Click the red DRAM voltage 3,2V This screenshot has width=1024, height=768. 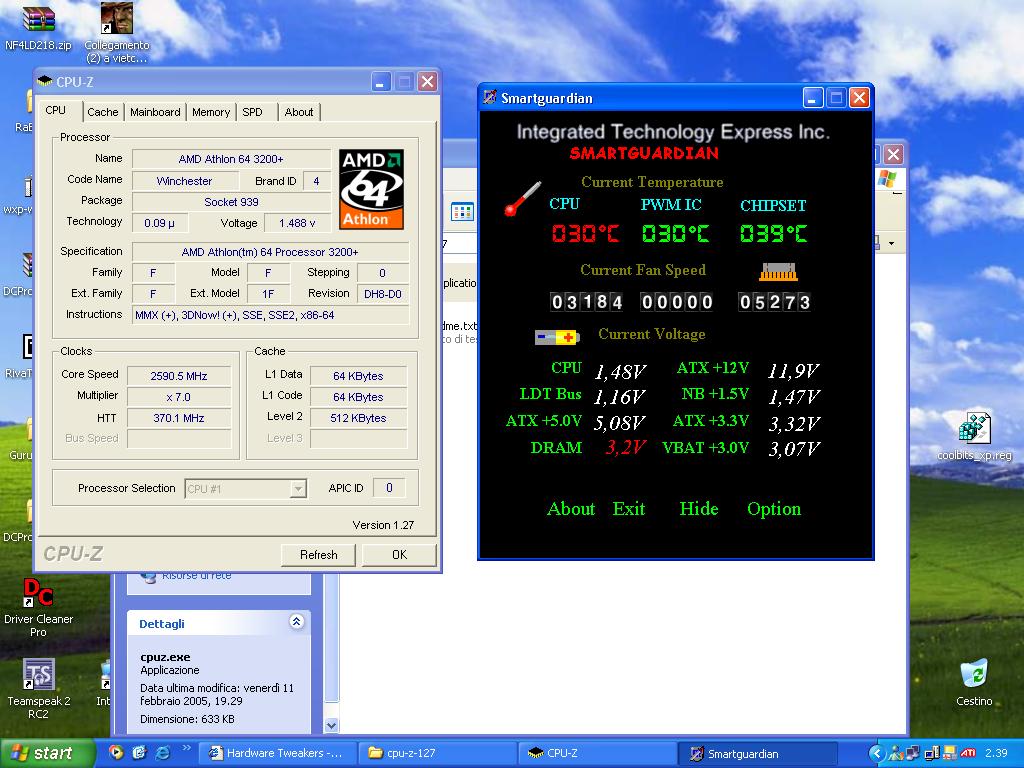pos(626,447)
